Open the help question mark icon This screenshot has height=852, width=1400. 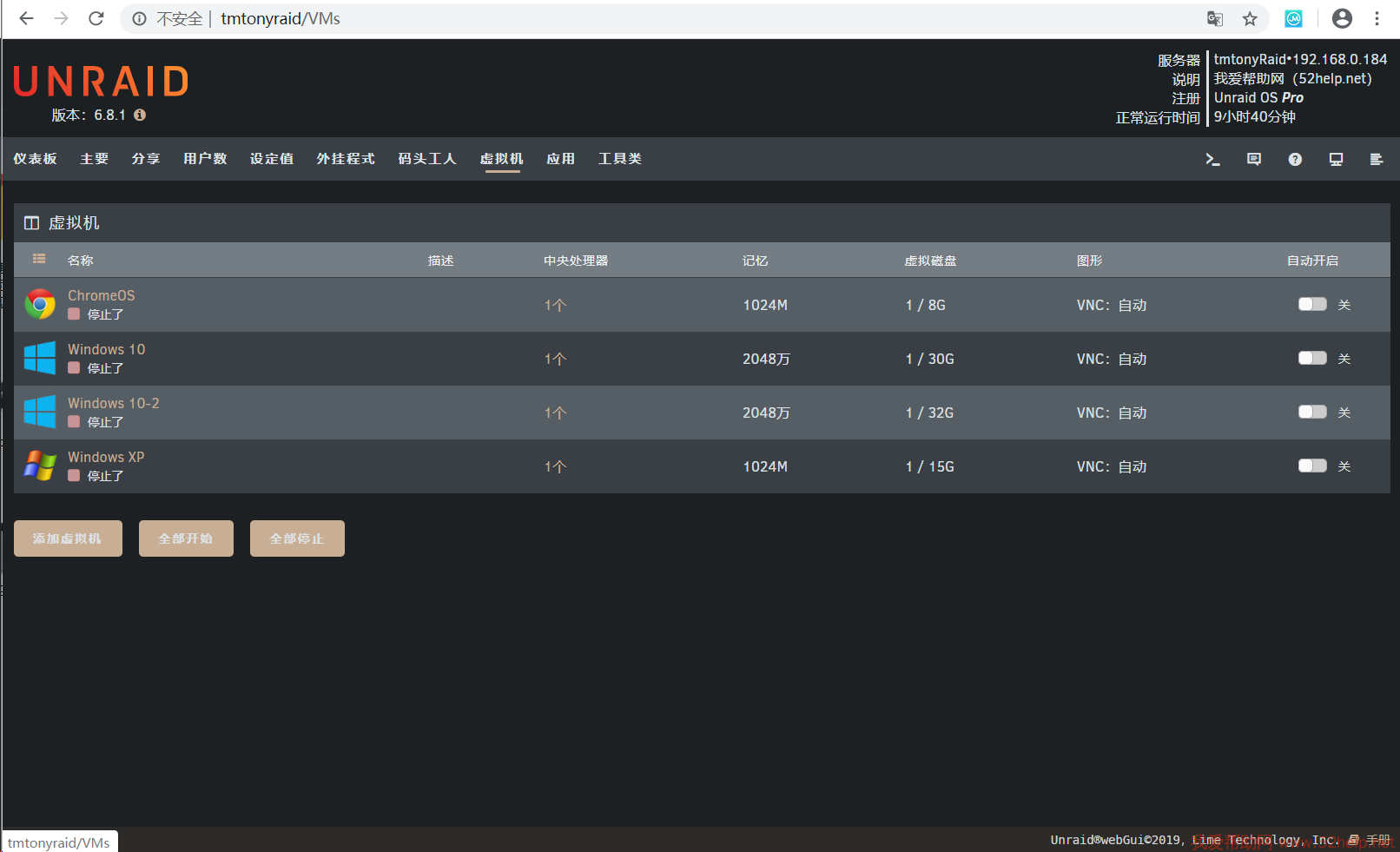(1295, 159)
